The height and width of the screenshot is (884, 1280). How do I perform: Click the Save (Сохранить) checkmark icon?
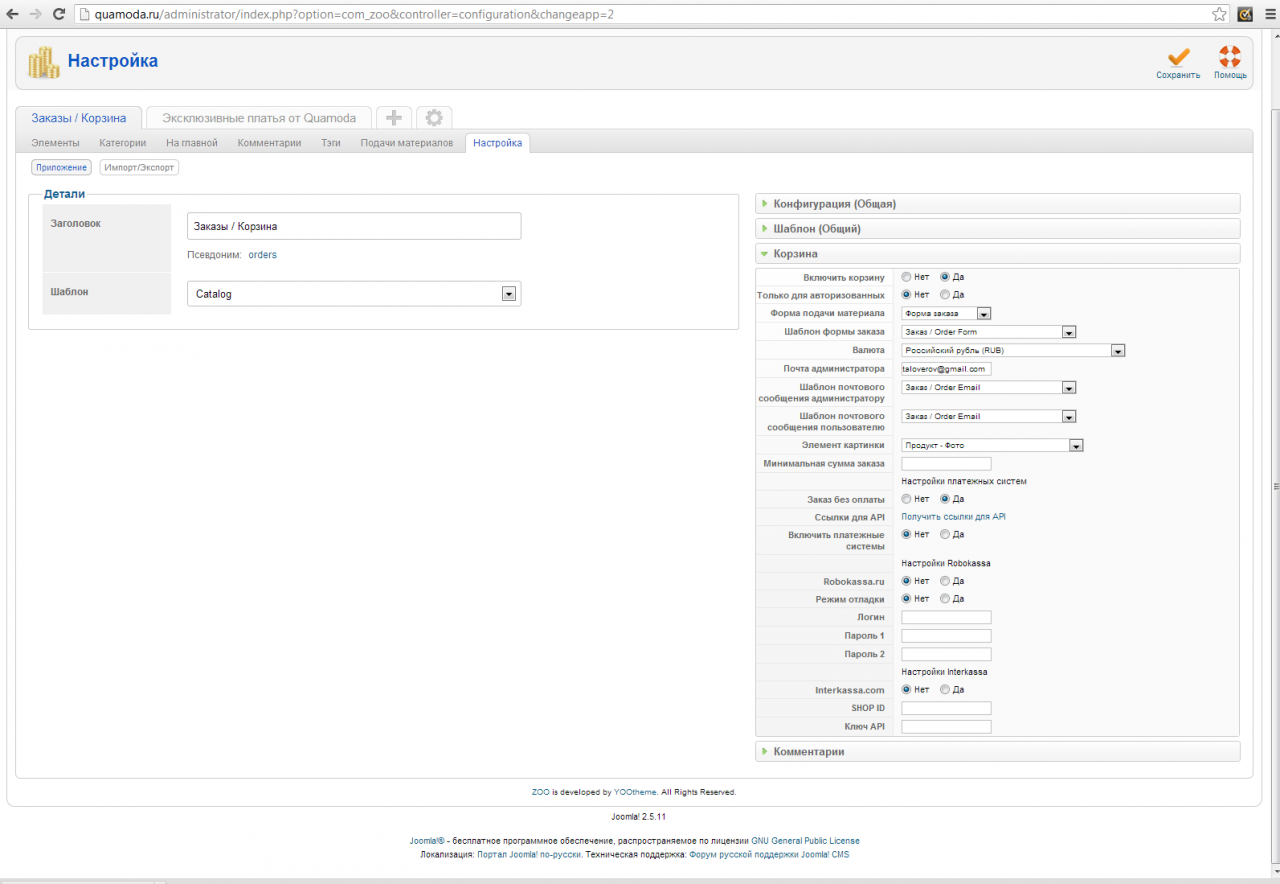[1178, 58]
